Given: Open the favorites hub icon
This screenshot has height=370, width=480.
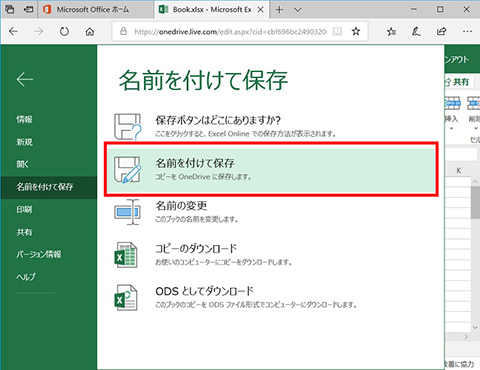Looking at the screenshot, I should click(x=391, y=32).
